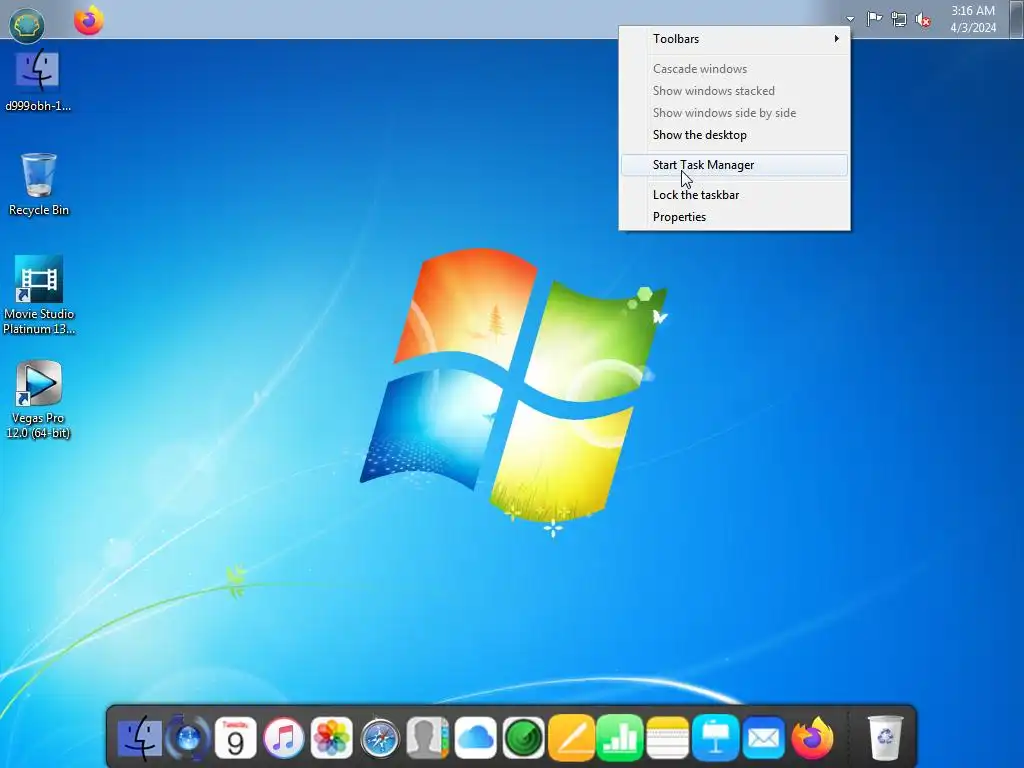Open the Mail envelope dock icon
The height and width of the screenshot is (768, 1024).
click(763, 739)
